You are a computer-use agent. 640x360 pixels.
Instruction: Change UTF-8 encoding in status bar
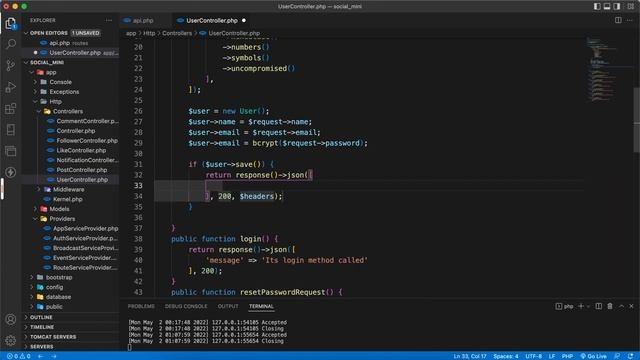click(533, 356)
